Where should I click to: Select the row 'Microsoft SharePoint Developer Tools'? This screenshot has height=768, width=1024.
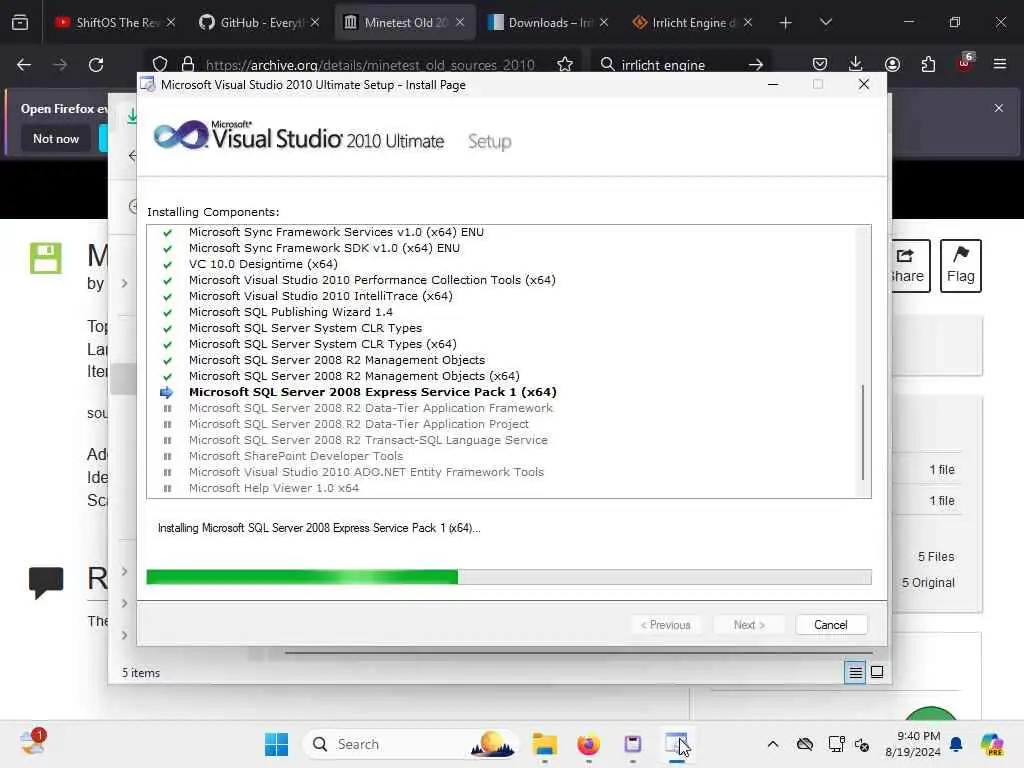tap(296, 456)
